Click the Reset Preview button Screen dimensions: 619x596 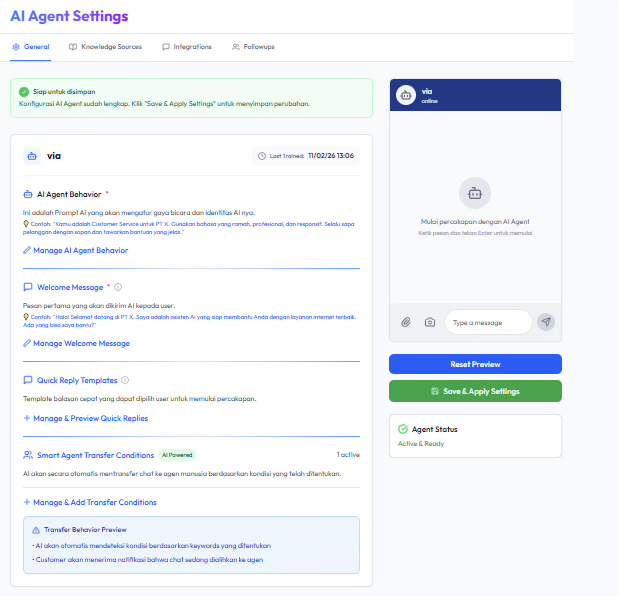point(475,364)
